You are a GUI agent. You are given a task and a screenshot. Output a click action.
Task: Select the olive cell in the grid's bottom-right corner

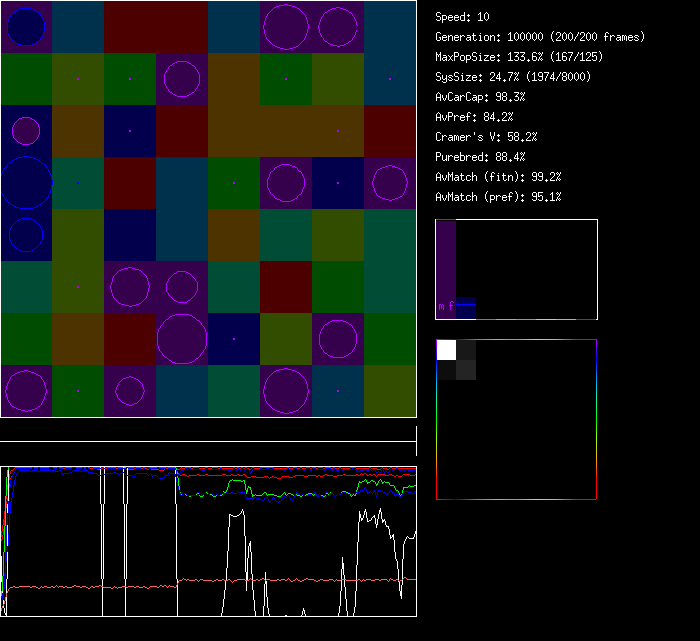[390, 391]
